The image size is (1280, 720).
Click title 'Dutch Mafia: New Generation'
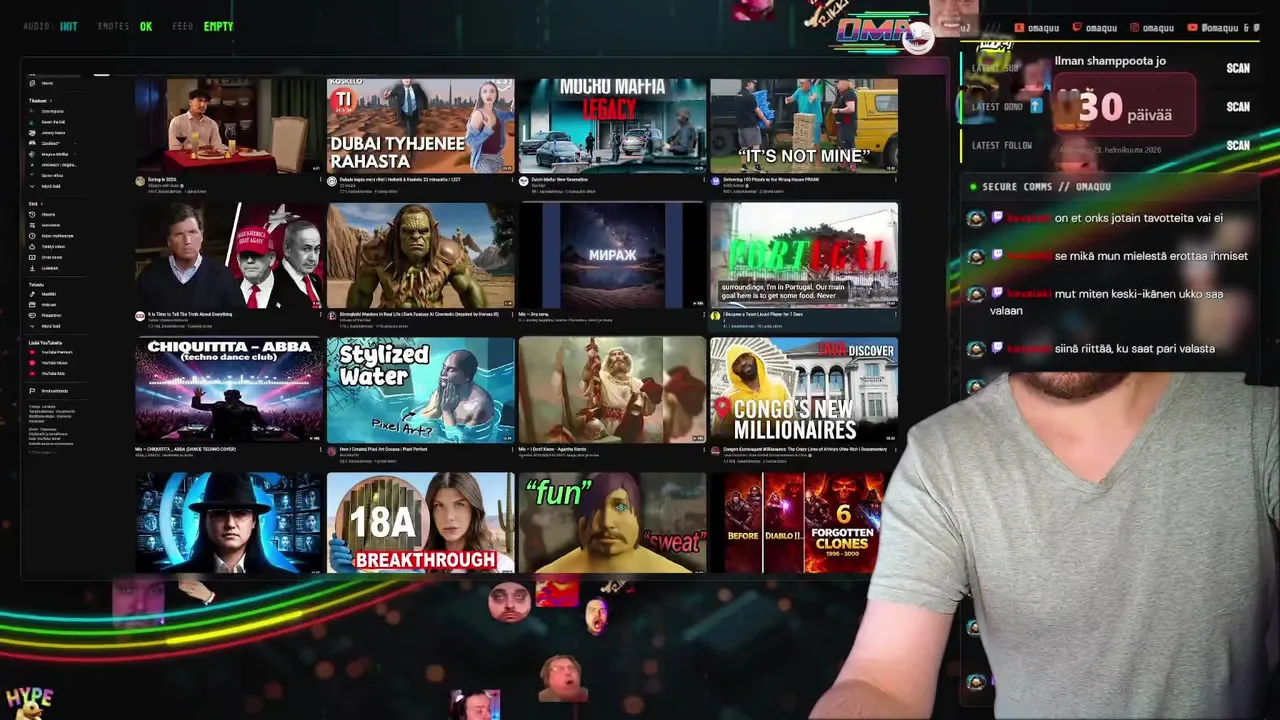560,179
